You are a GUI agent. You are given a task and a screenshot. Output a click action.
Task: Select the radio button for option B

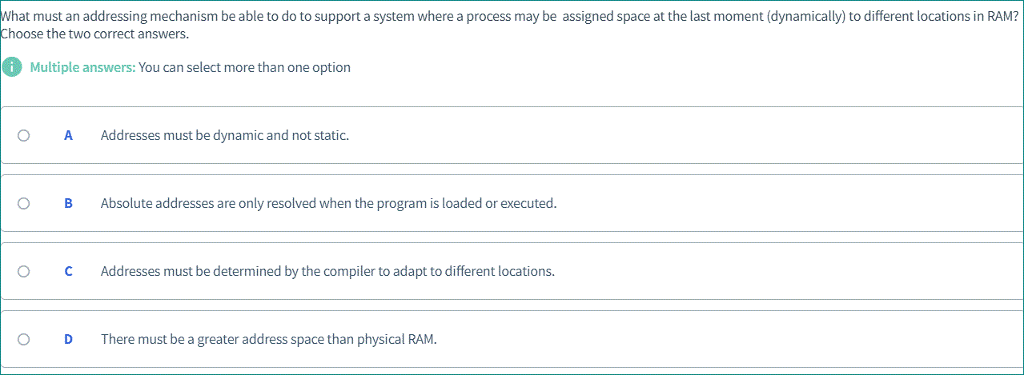click(24, 203)
